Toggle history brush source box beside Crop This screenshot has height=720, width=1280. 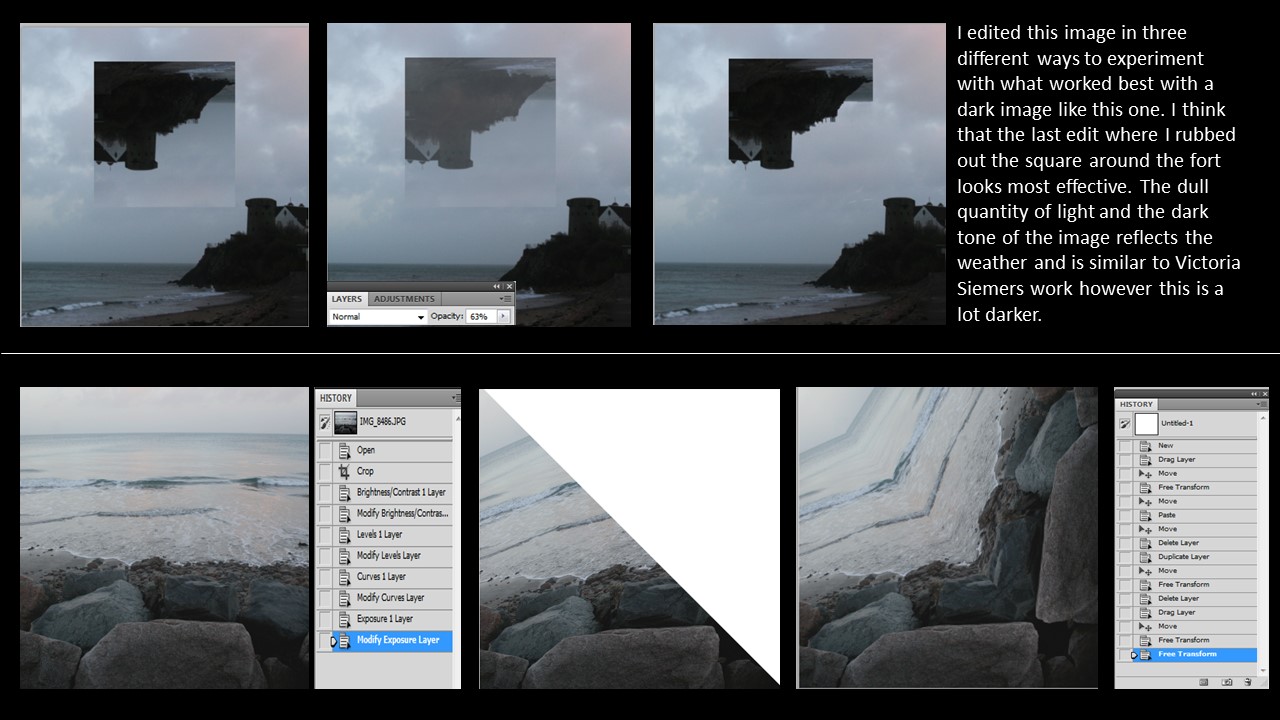(x=325, y=471)
